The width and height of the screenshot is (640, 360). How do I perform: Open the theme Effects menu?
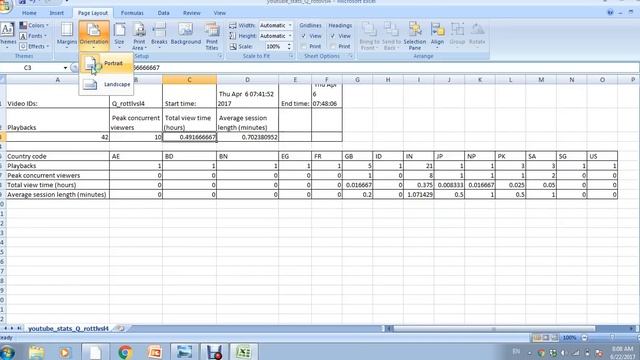pyautogui.click(x=34, y=47)
